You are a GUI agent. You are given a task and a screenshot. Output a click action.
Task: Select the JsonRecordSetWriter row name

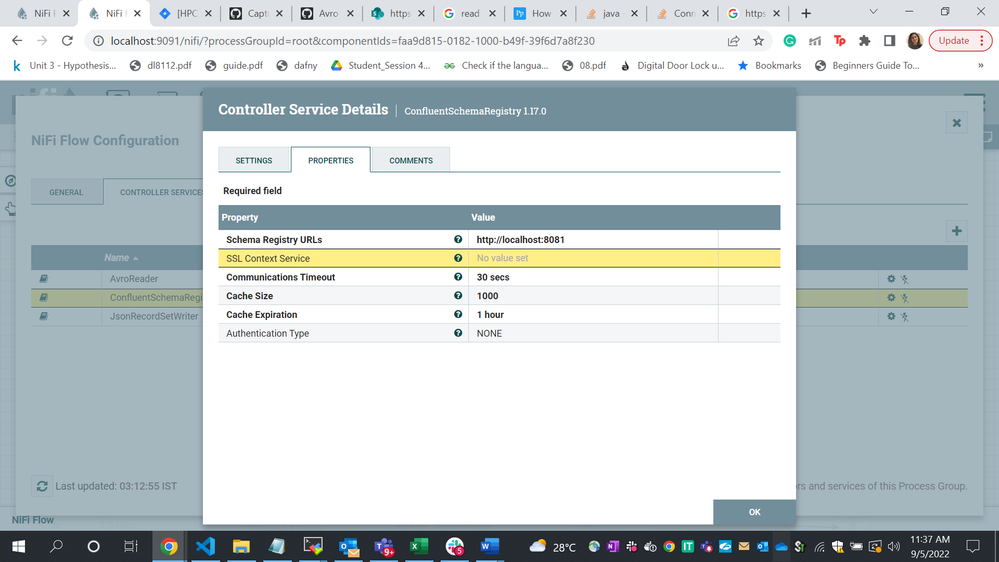(x=154, y=316)
